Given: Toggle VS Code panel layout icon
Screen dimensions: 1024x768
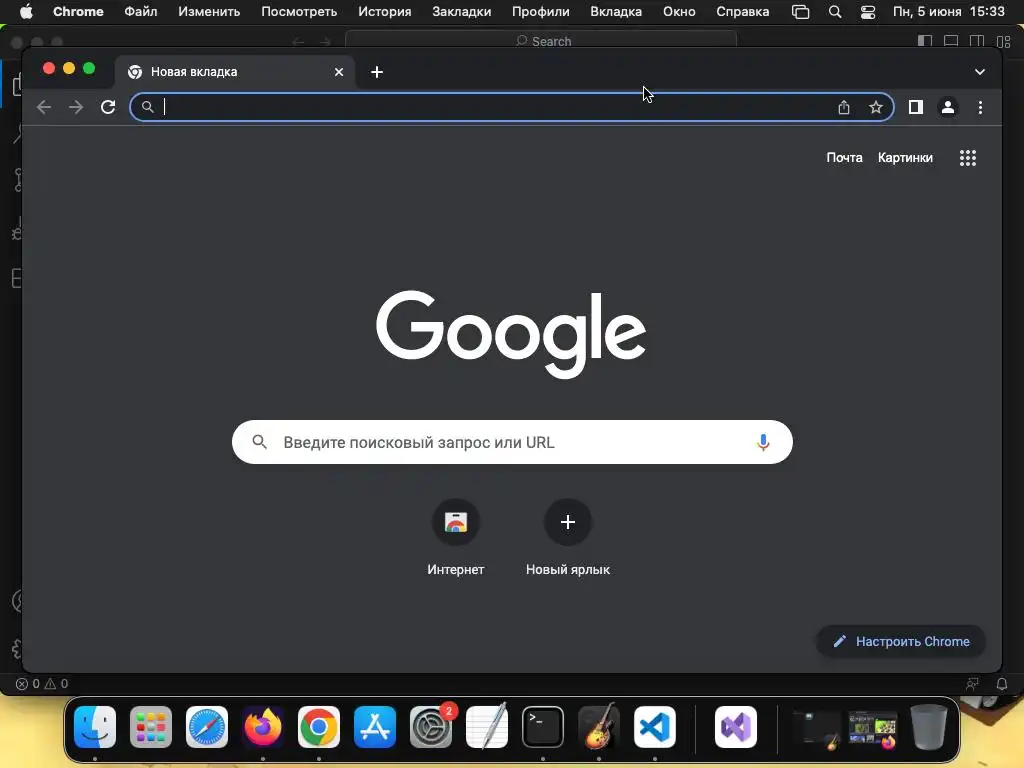Looking at the screenshot, I should tap(951, 41).
